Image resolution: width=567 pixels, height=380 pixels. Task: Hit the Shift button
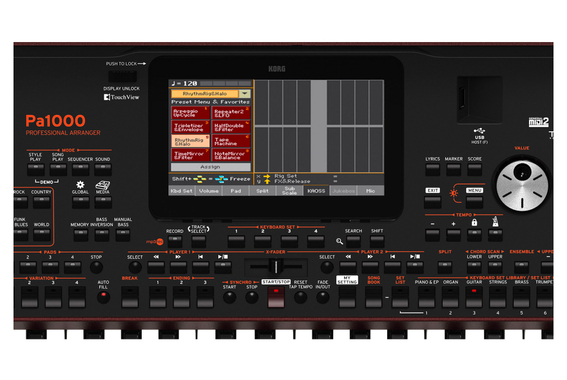pyautogui.click(x=377, y=242)
